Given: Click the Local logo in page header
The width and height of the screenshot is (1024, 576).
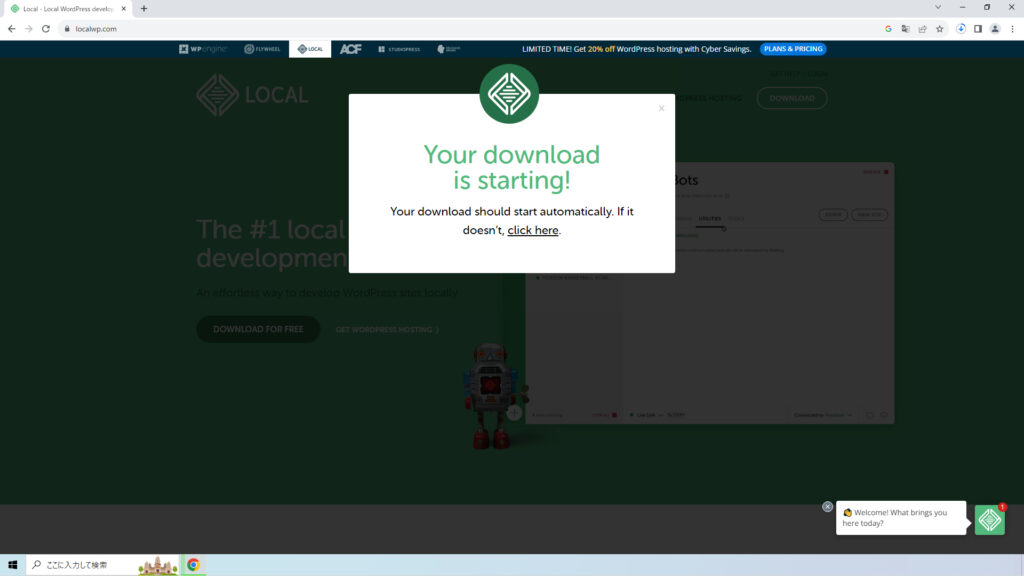Looking at the screenshot, I should [x=252, y=95].
